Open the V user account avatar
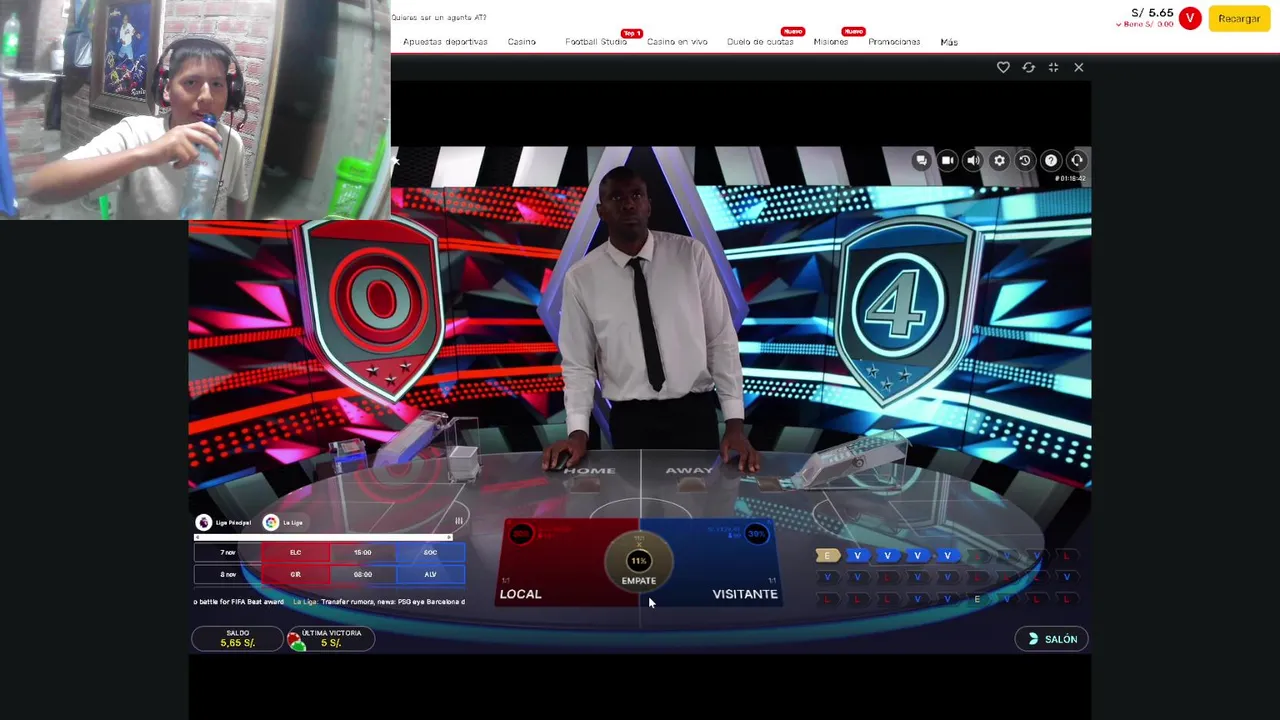Screen dimensions: 1280x720 coord(1190,18)
